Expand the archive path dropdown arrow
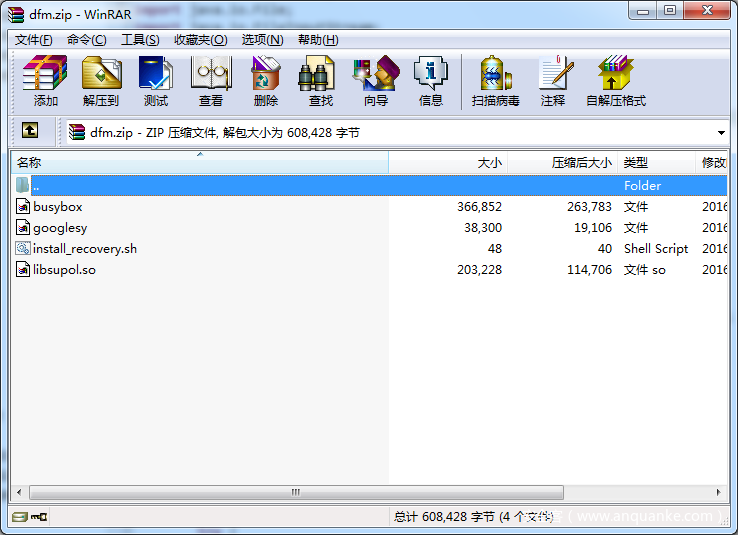 721,133
